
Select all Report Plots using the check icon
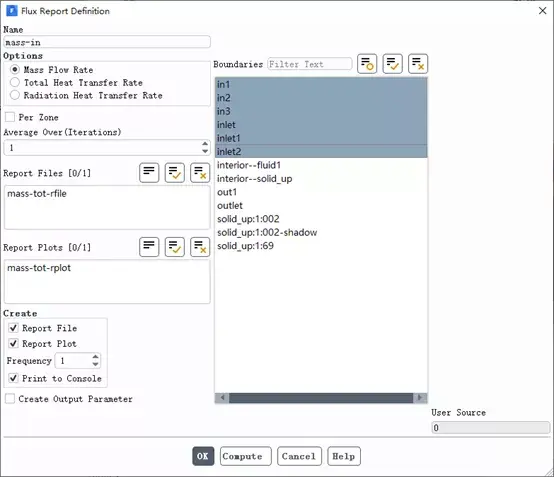(174, 247)
